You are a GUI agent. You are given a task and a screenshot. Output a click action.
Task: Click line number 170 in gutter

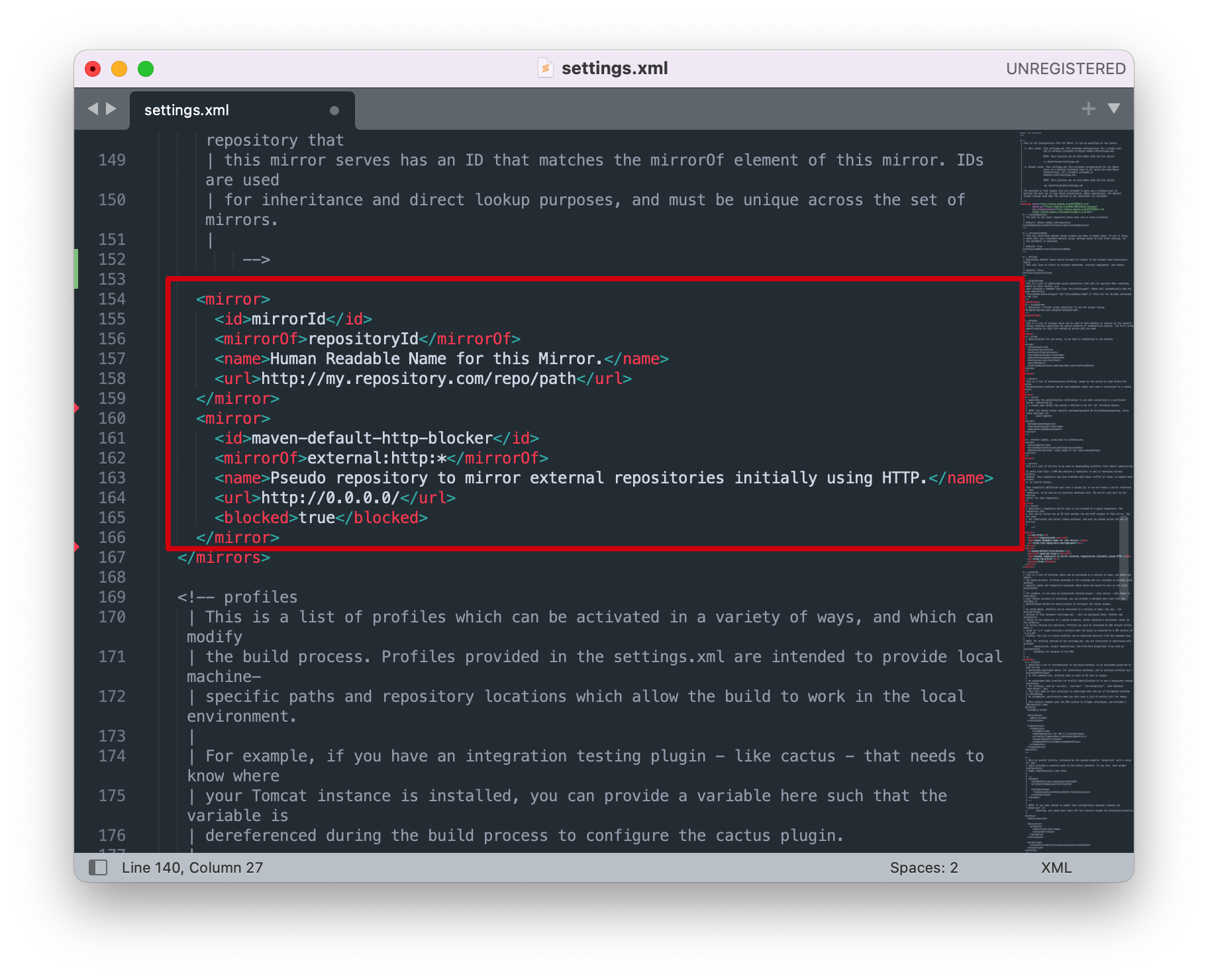[112, 617]
